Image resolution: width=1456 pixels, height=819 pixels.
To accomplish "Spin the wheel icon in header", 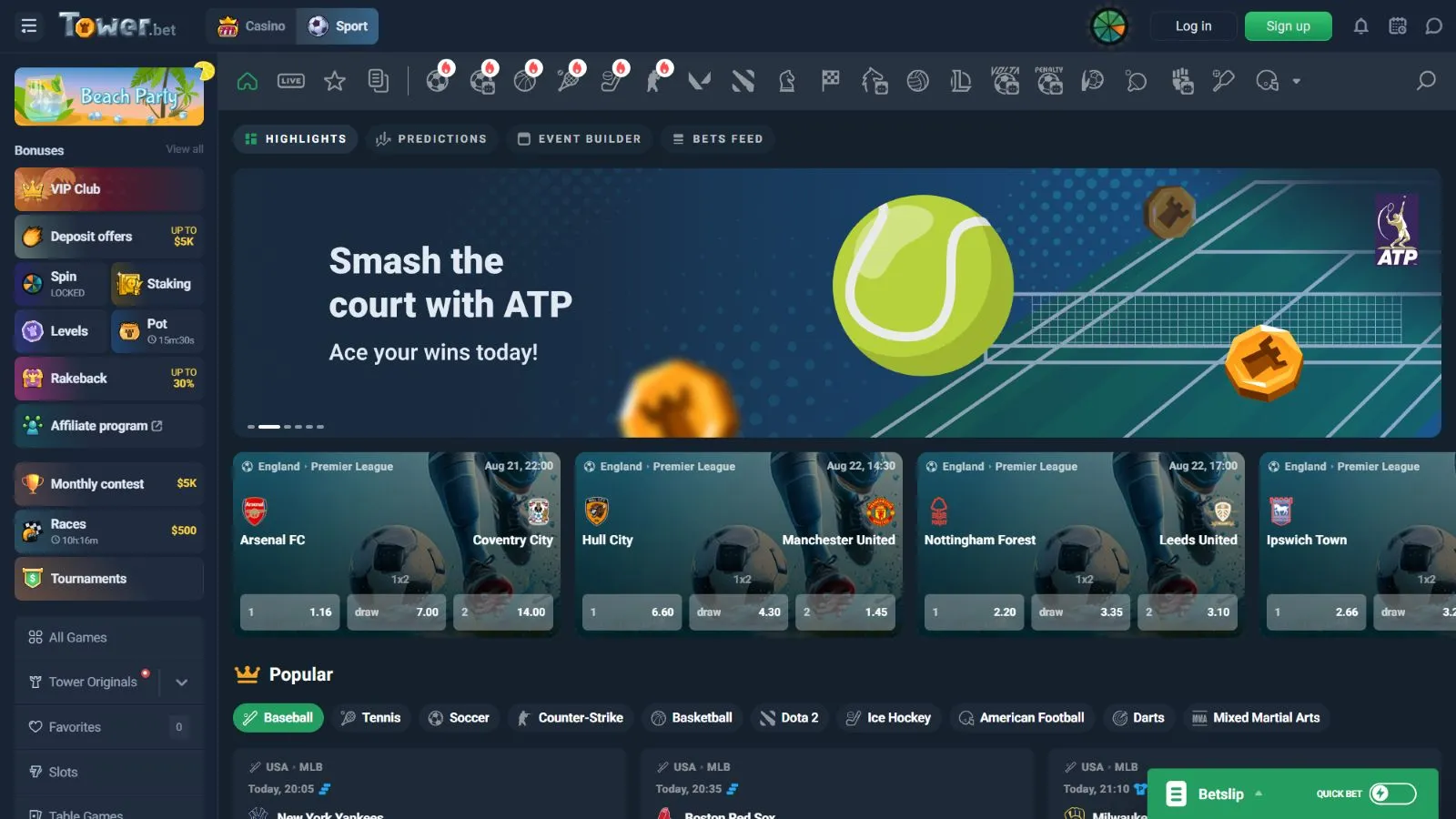I will click(1109, 26).
